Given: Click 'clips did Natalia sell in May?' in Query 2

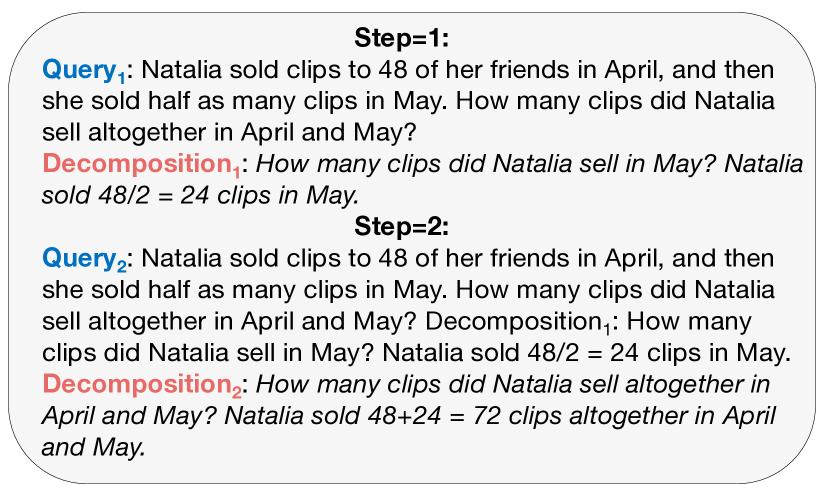Looking at the screenshot, I should [208, 353].
